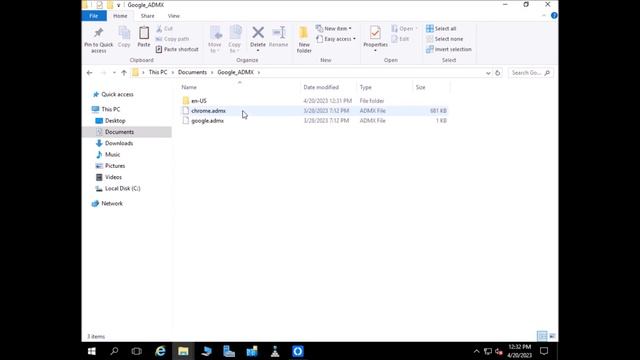This screenshot has width=640, height=360.
Task: Open Desktop in navigation pane
Action: tap(110, 121)
